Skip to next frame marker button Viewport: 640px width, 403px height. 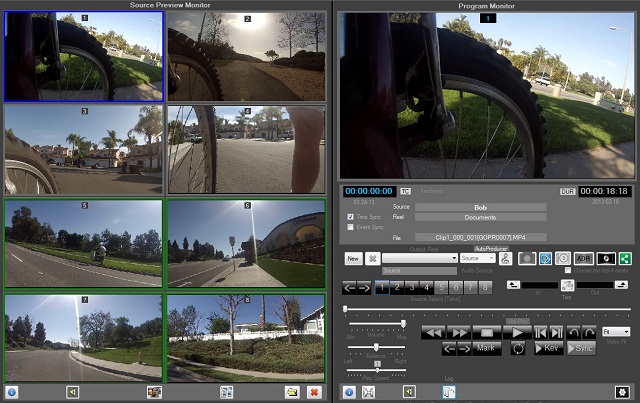556,332
